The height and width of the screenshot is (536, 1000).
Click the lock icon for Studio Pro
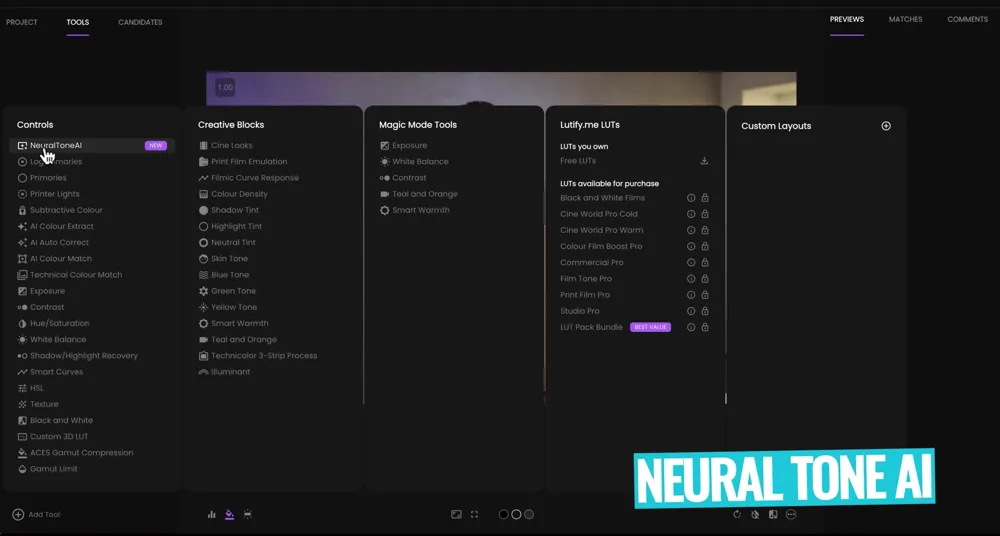tap(705, 311)
